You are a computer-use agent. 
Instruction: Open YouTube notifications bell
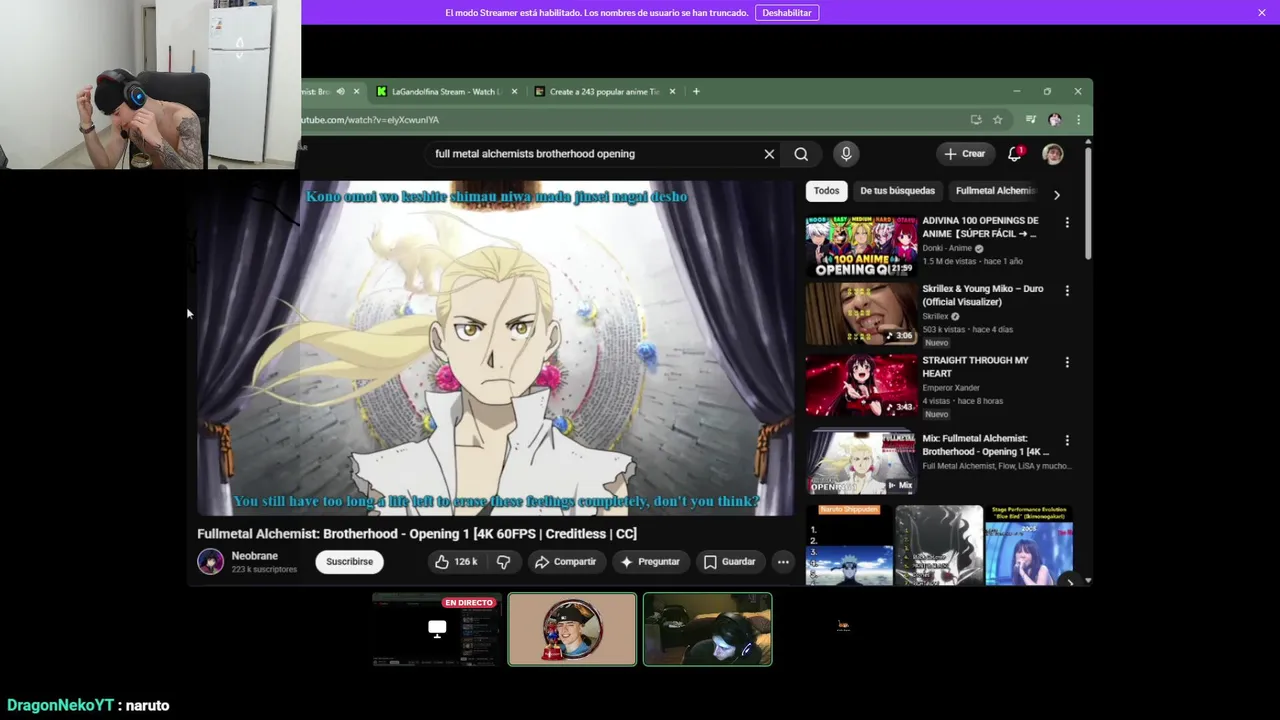1015,154
